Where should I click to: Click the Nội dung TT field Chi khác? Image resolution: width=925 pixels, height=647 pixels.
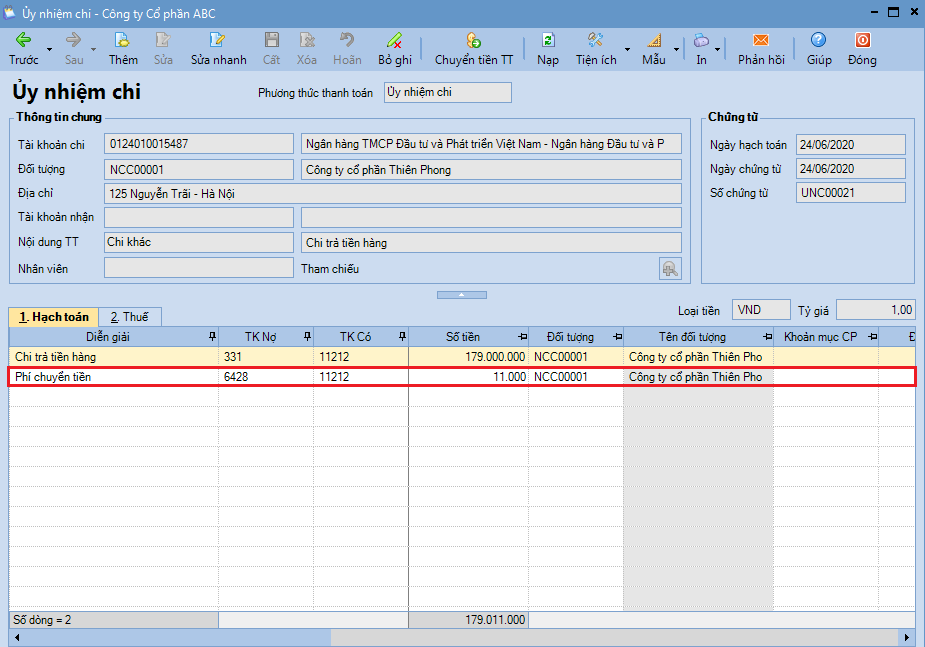(199, 242)
